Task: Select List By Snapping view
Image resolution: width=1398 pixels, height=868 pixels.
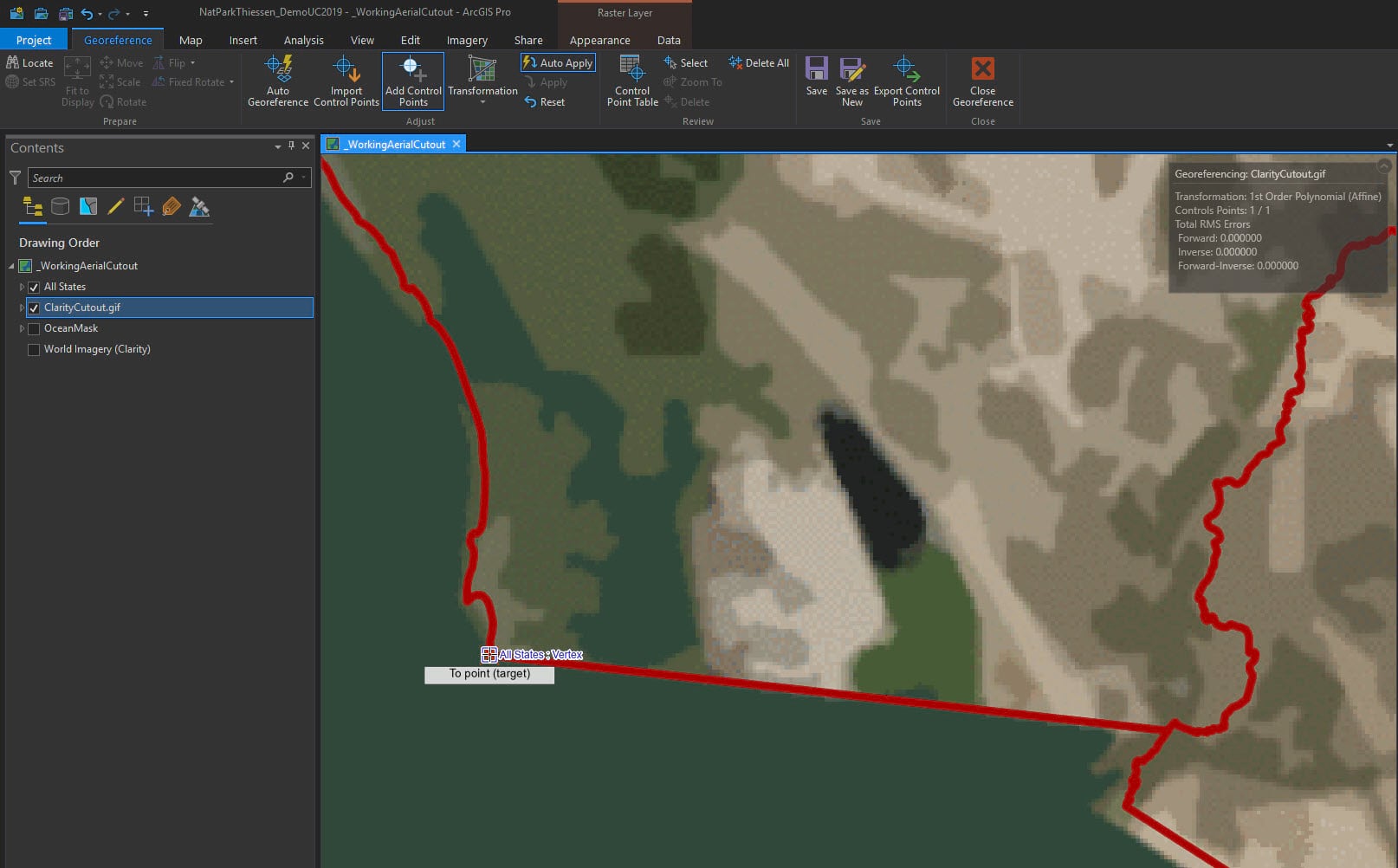Action: [143, 206]
